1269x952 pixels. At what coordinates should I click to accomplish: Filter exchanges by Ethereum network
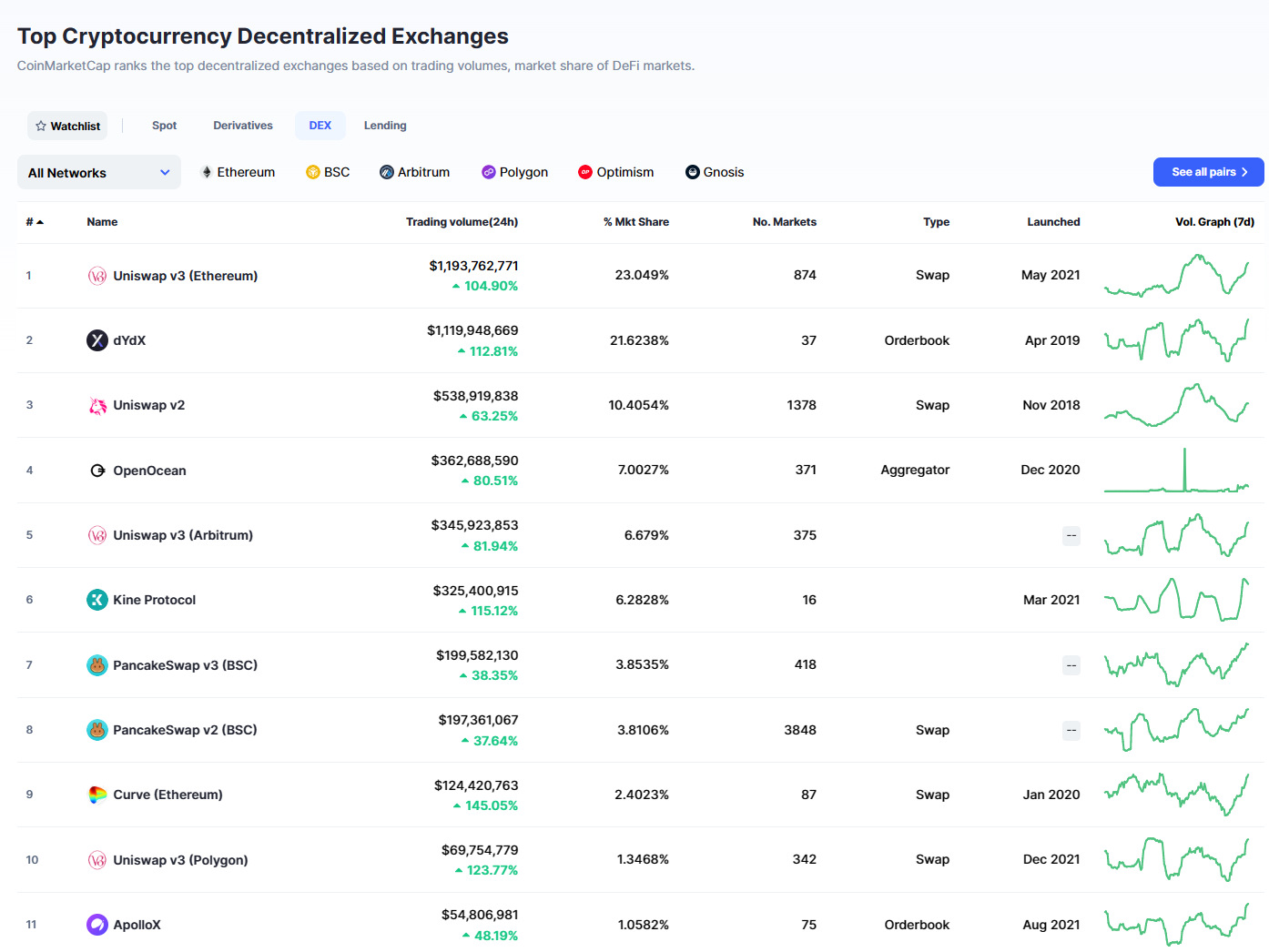(238, 172)
